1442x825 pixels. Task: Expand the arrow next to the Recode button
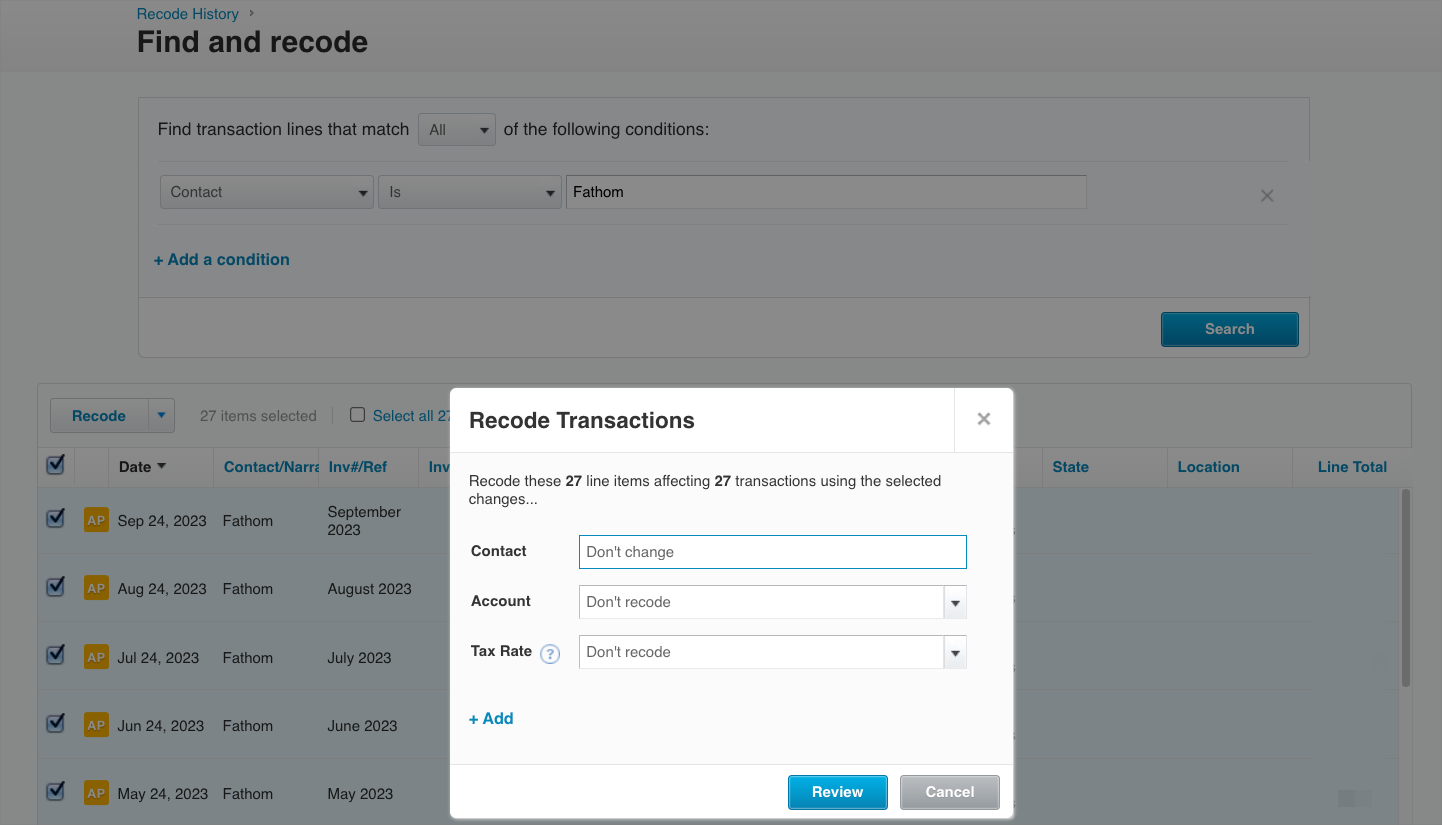coord(160,415)
